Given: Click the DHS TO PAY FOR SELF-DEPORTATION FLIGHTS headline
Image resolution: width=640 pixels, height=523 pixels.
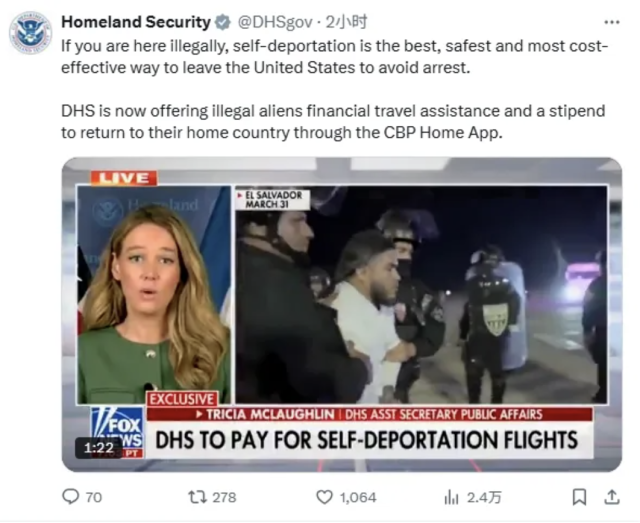Looking at the screenshot, I should click(x=366, y=440).
